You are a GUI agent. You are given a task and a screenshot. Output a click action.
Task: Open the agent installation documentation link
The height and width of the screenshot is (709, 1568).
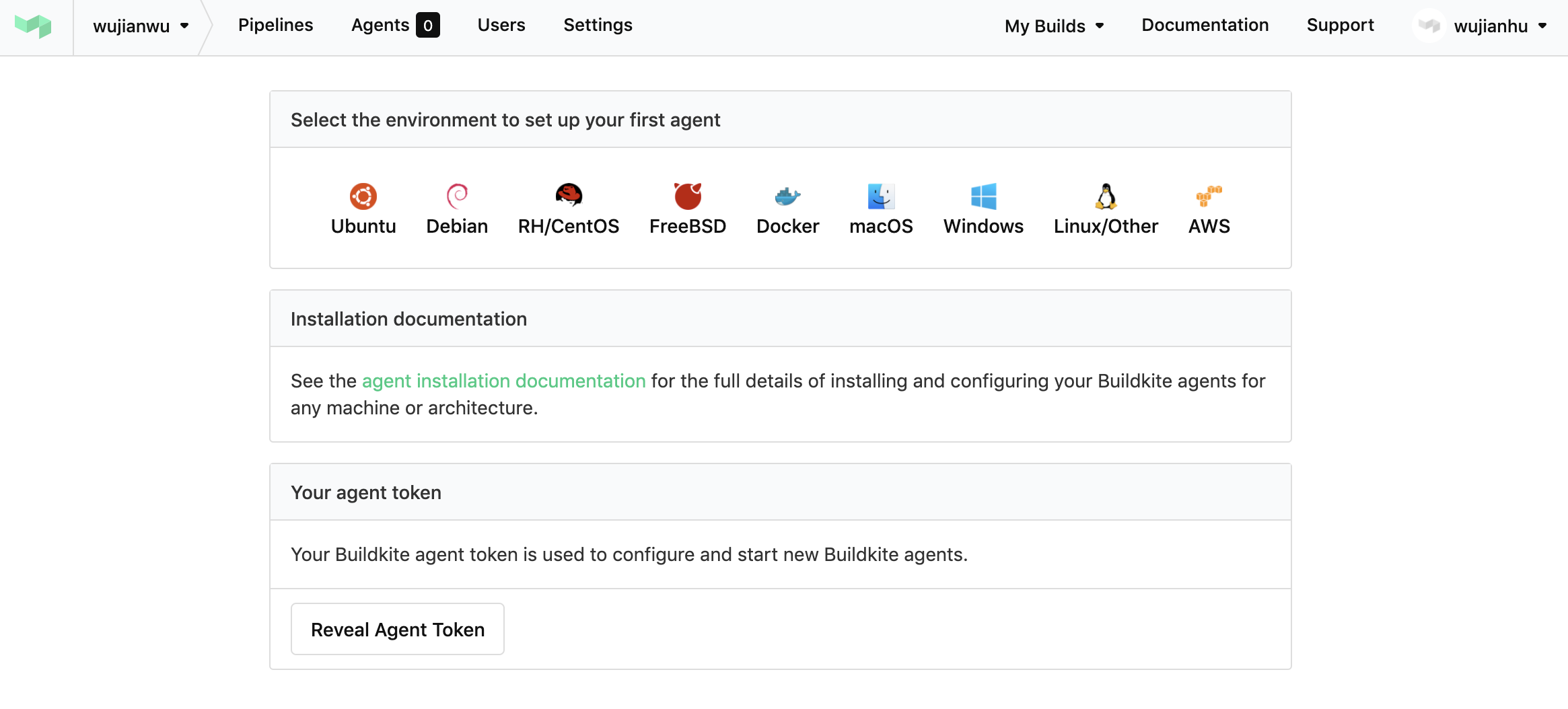[503, 381]
